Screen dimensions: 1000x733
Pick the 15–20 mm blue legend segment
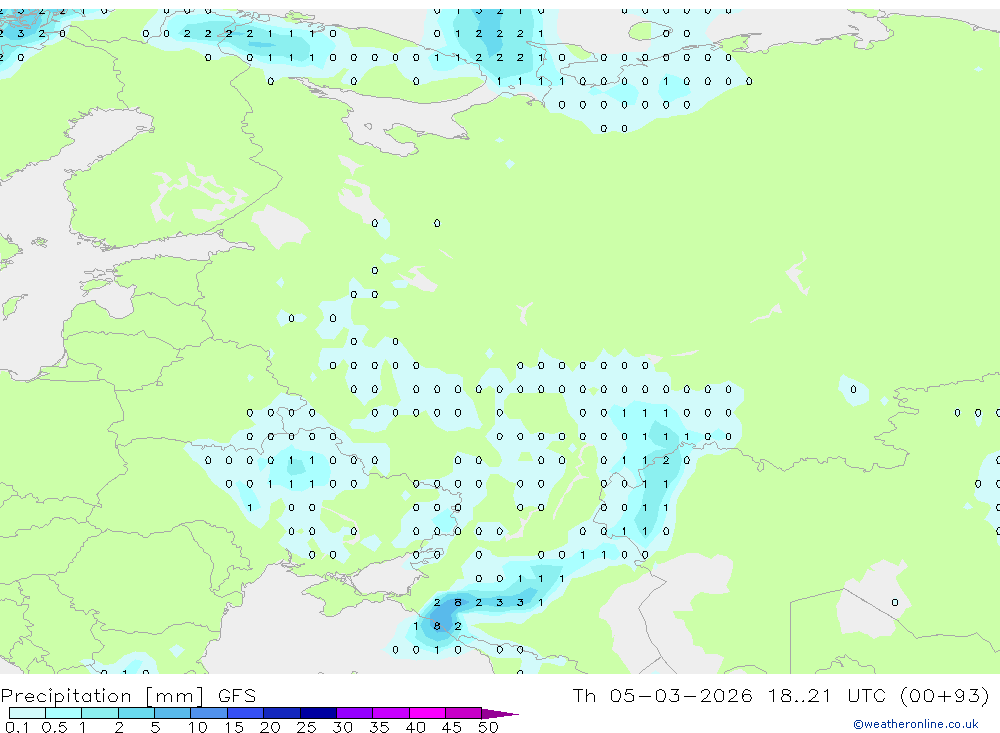(246, 713)
